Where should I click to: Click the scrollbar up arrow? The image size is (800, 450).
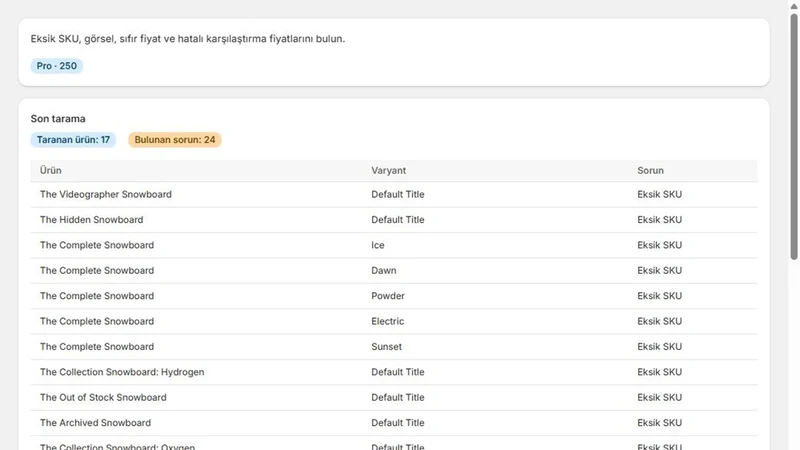(x=794, y=6)
